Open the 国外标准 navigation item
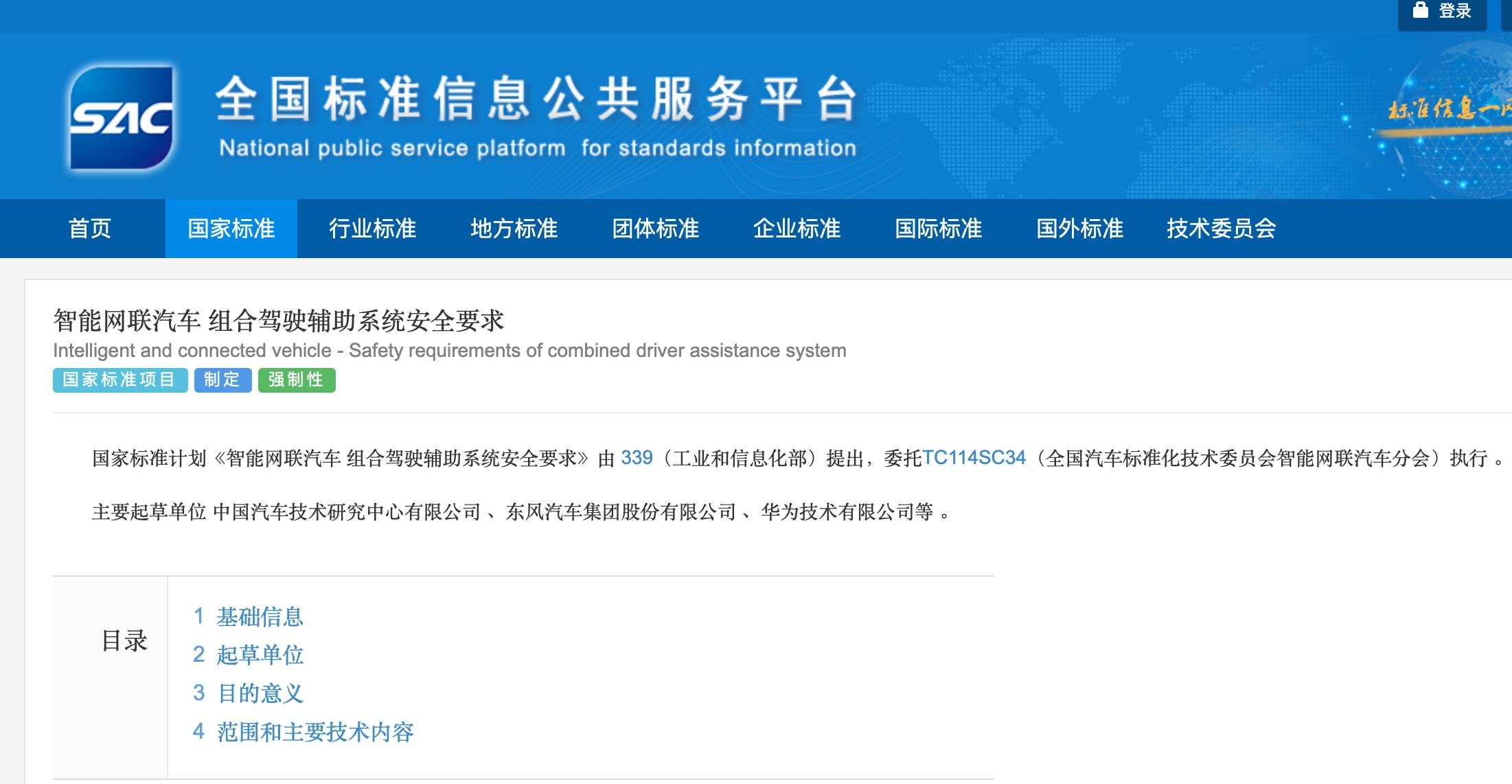 pos(1080,229)
